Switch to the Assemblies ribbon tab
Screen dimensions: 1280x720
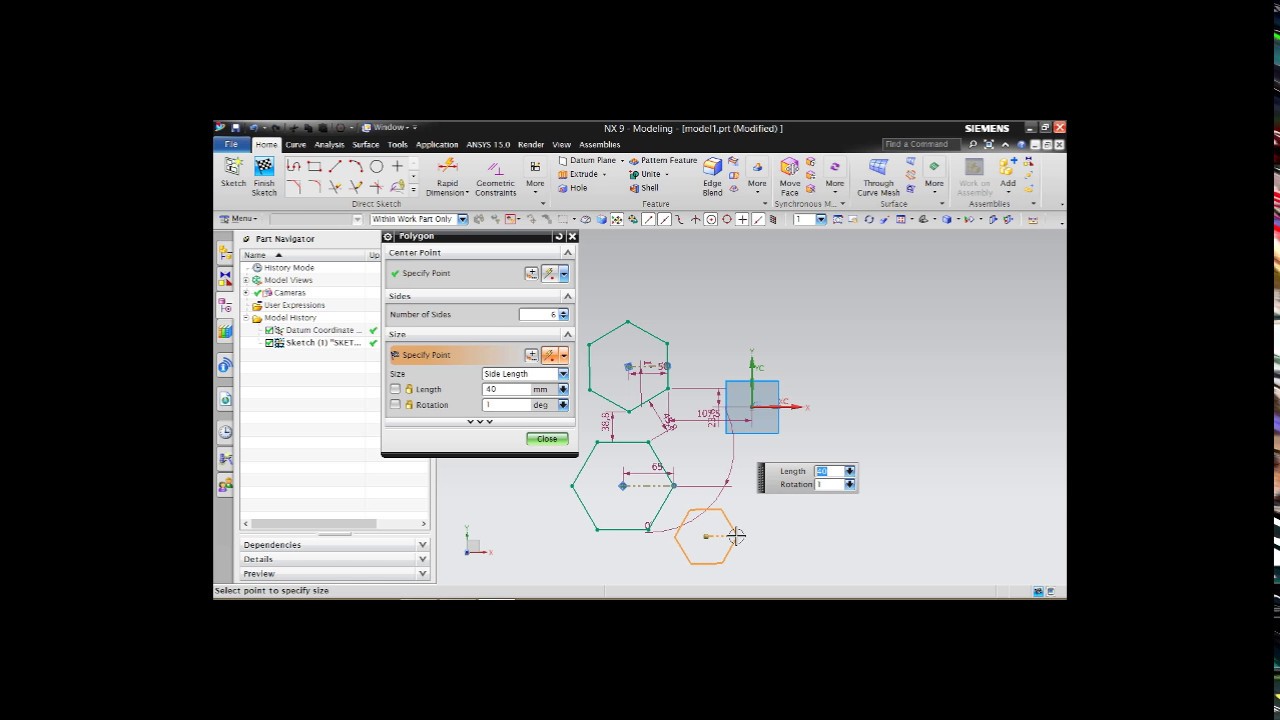(600, 145)
